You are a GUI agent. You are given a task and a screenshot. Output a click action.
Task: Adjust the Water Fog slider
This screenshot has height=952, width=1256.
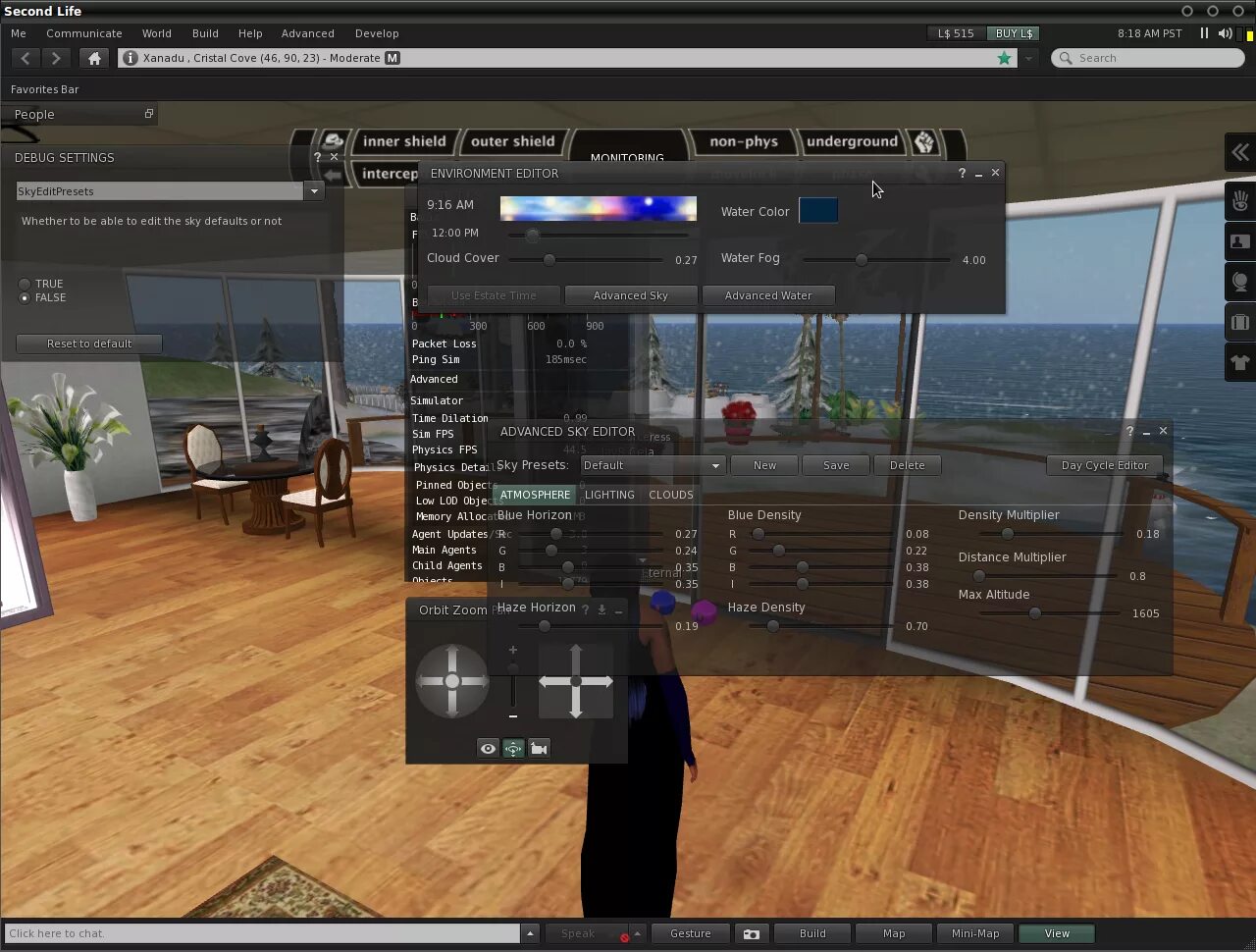876,260
